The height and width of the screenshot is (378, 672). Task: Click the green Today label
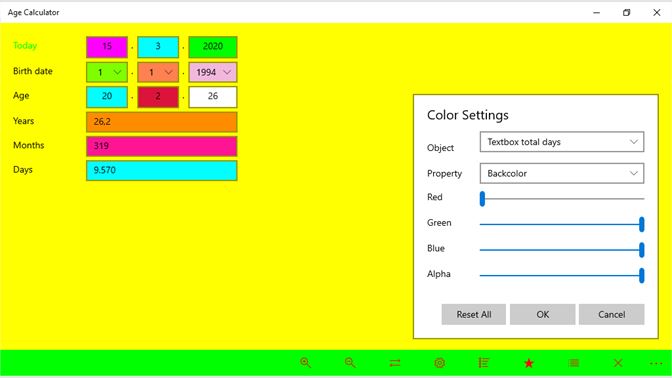coord(25,45)
